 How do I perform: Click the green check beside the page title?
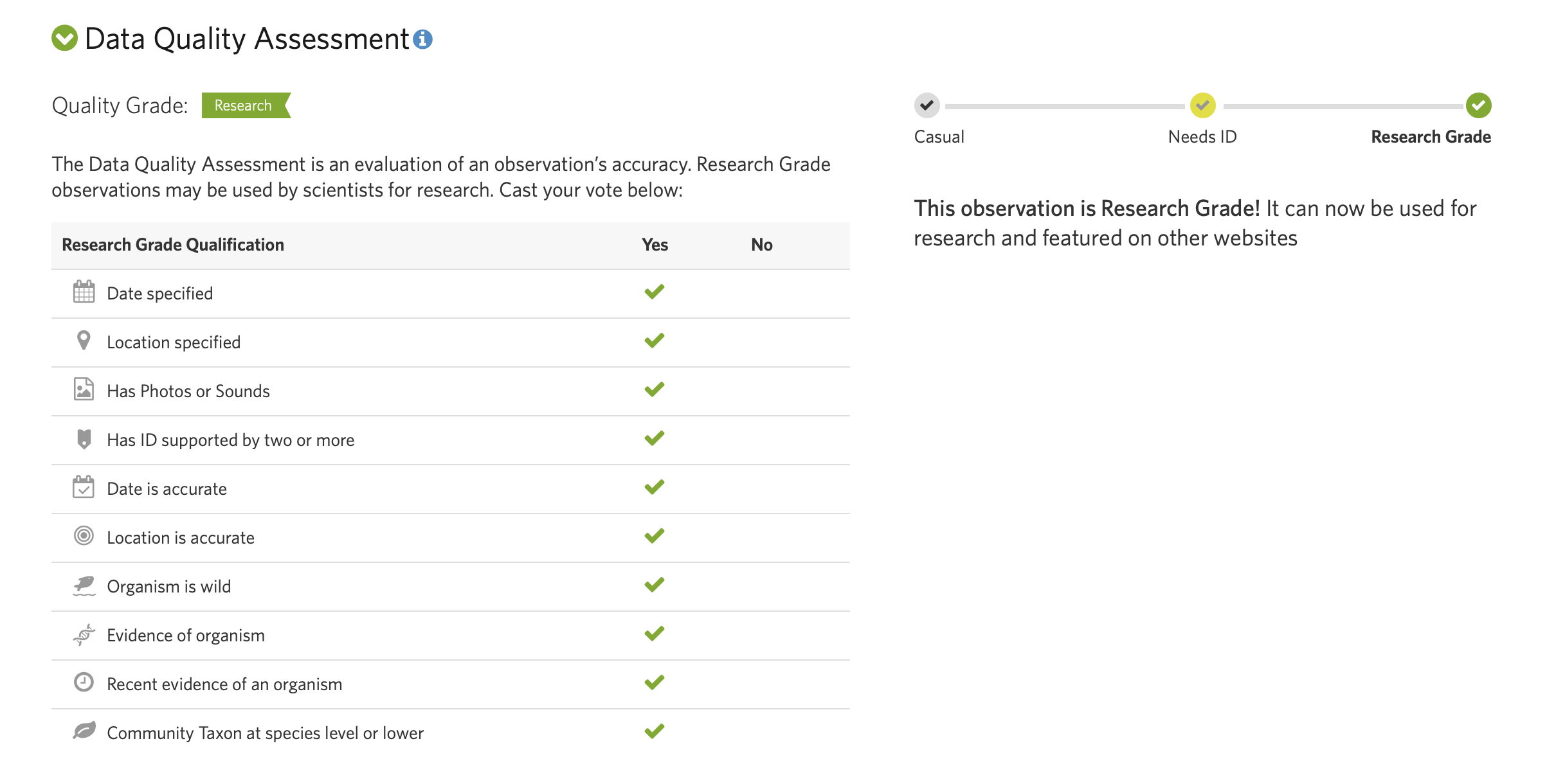click(x=64, y=38)
